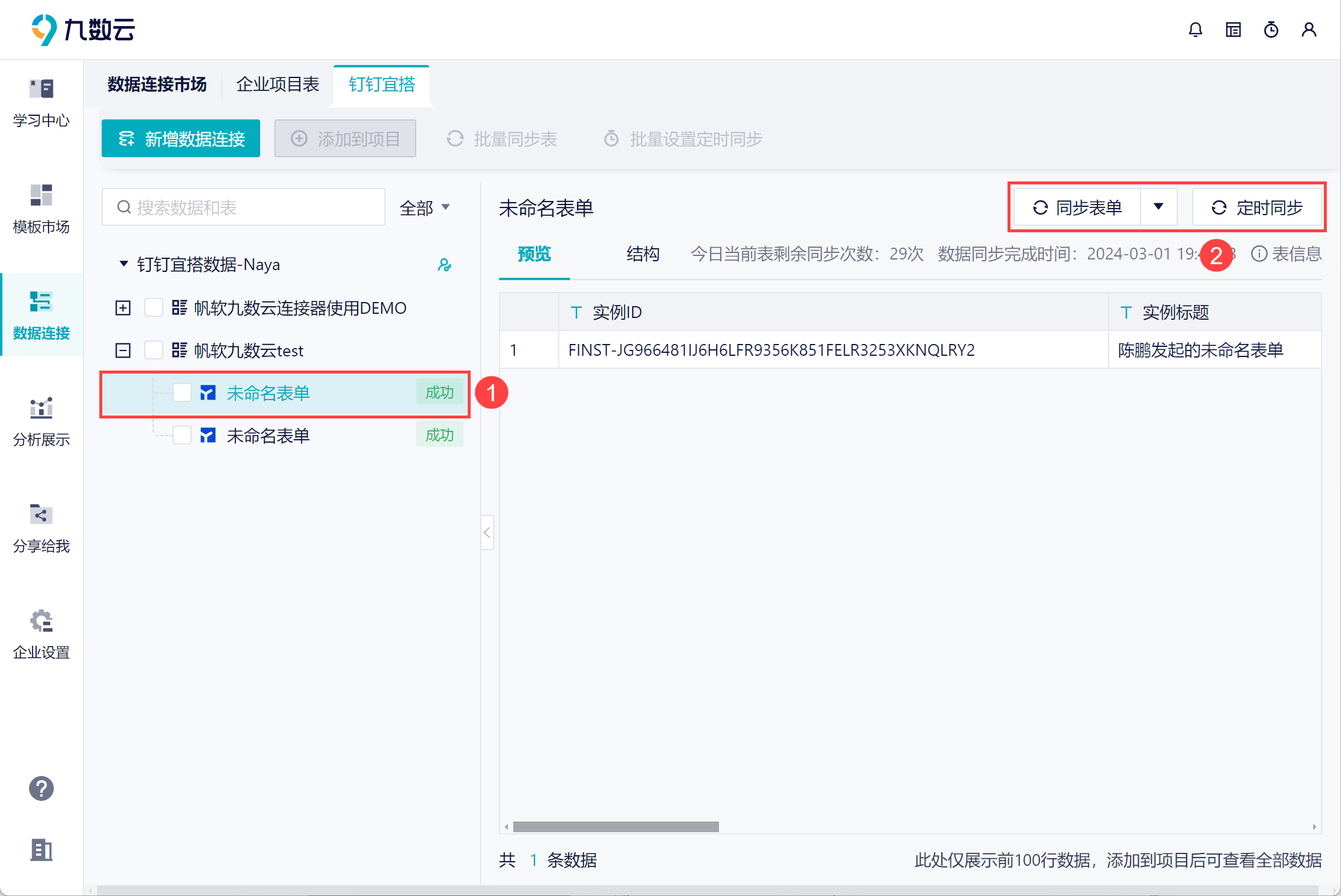Click the help question mark icon
This screenshot has height=896, width=1341.
pos(41,788)
